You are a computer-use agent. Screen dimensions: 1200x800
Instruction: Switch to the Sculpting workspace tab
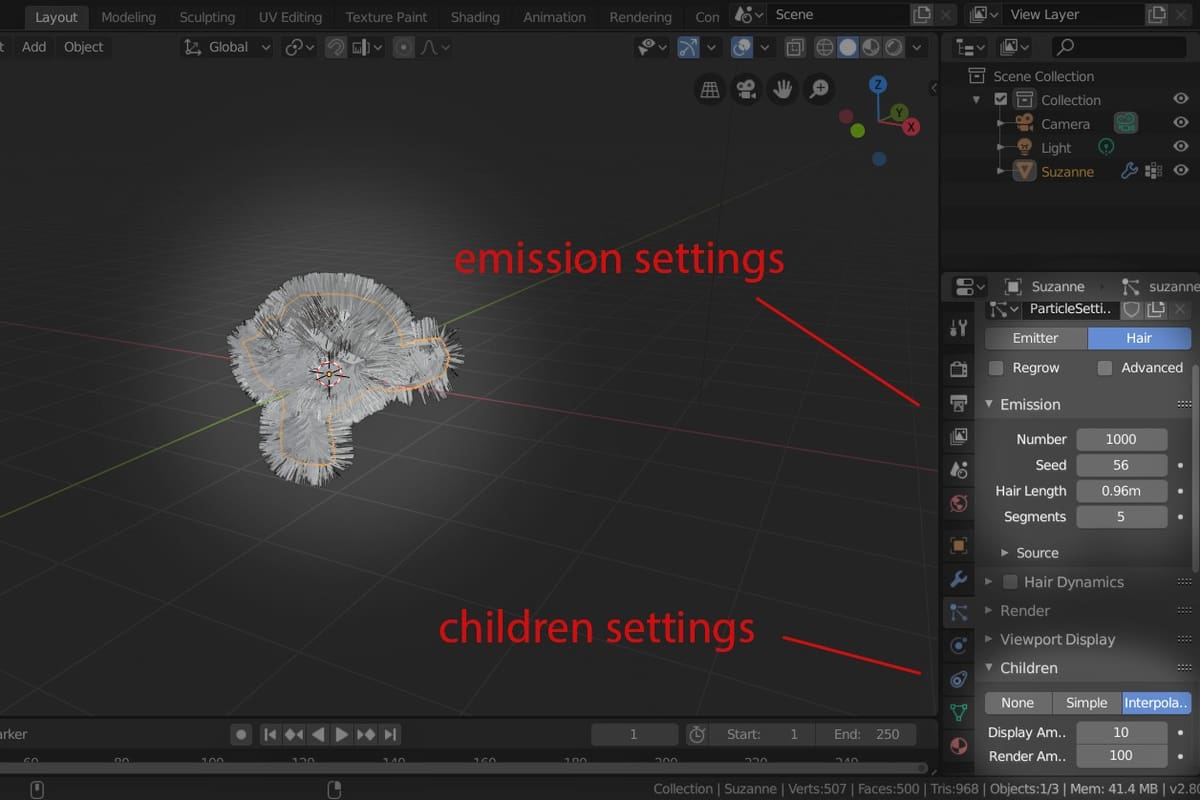click(207, 17)
